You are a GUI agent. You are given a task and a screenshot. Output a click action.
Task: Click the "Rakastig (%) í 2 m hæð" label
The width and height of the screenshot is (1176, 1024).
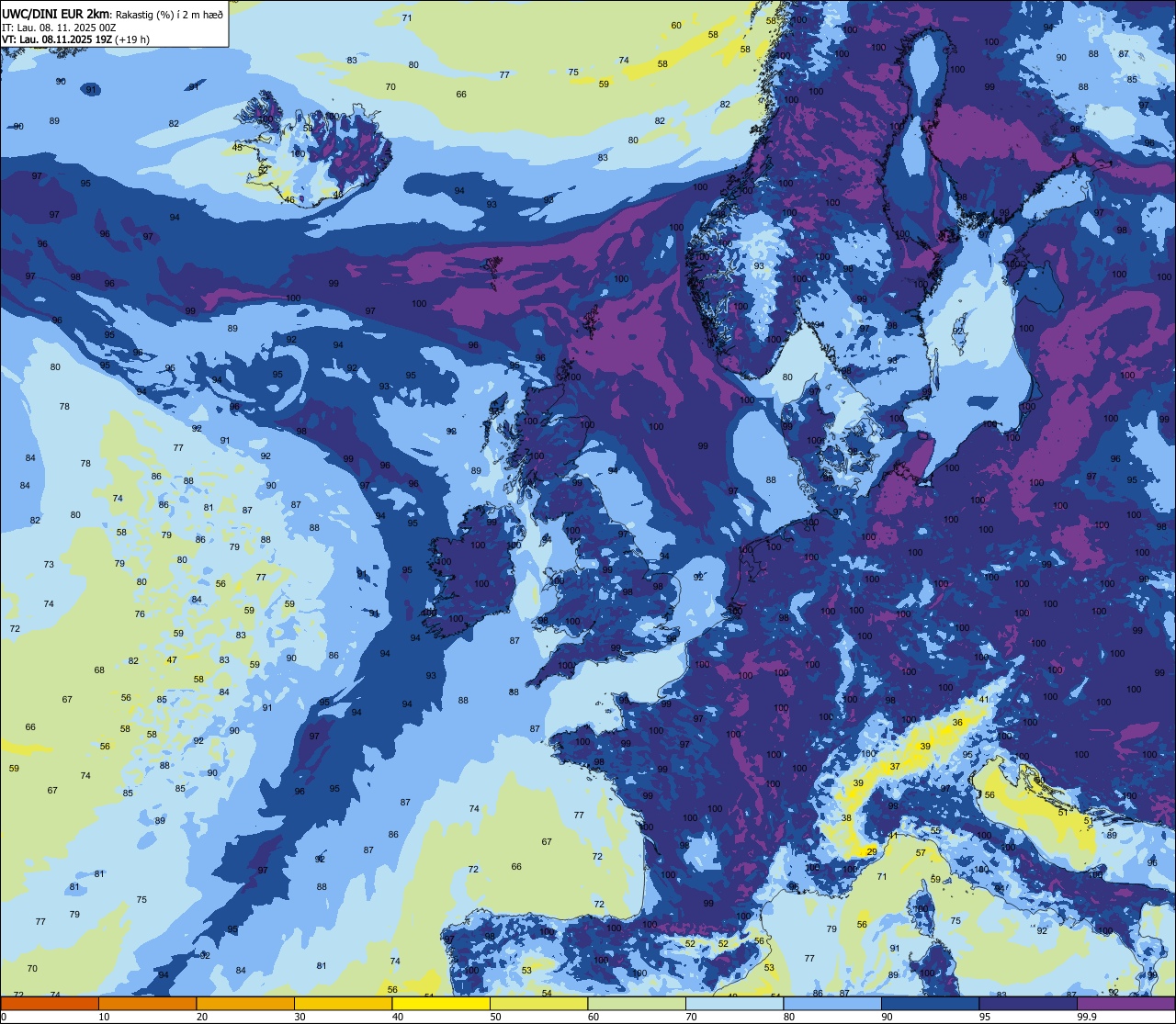(169, 15)
